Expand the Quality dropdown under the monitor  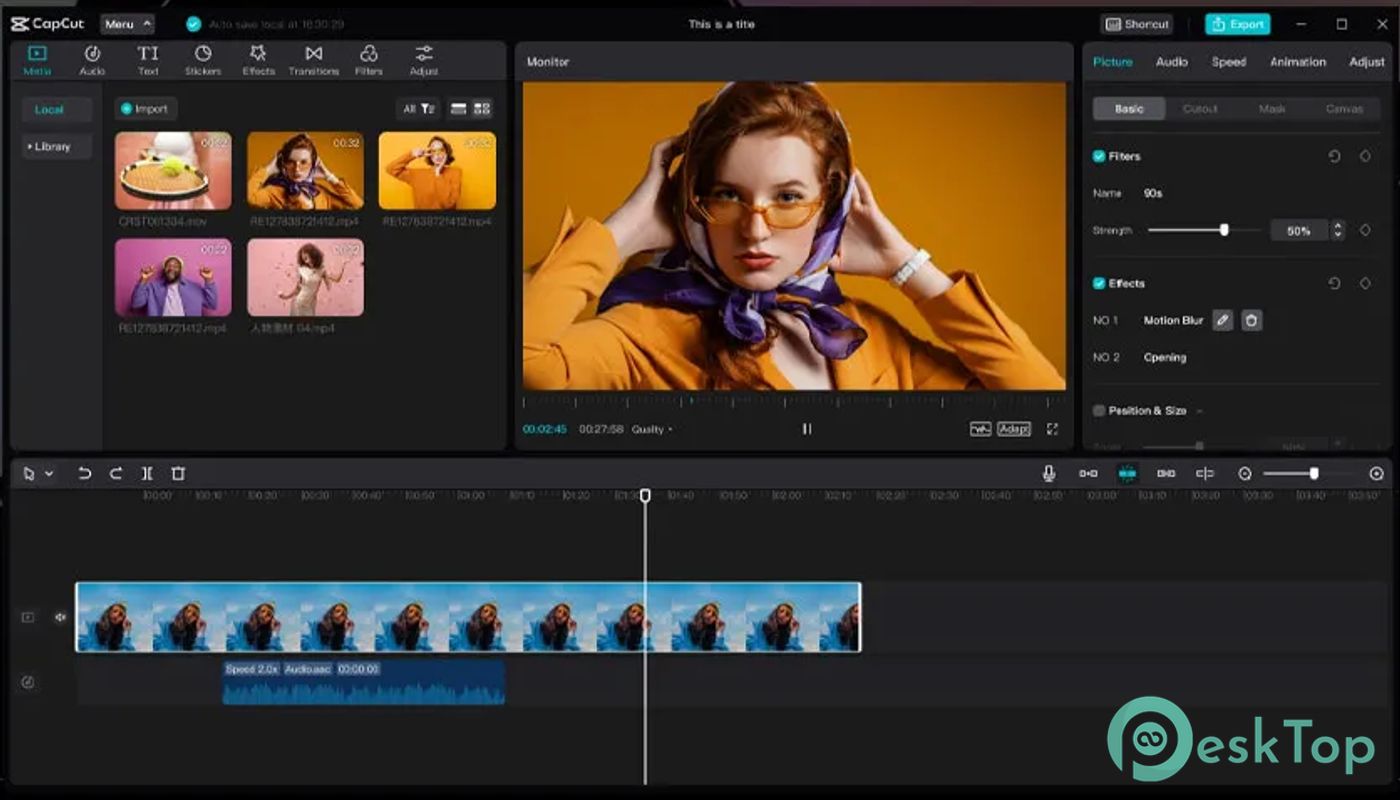pyautogui.click(x=652, y=430)
